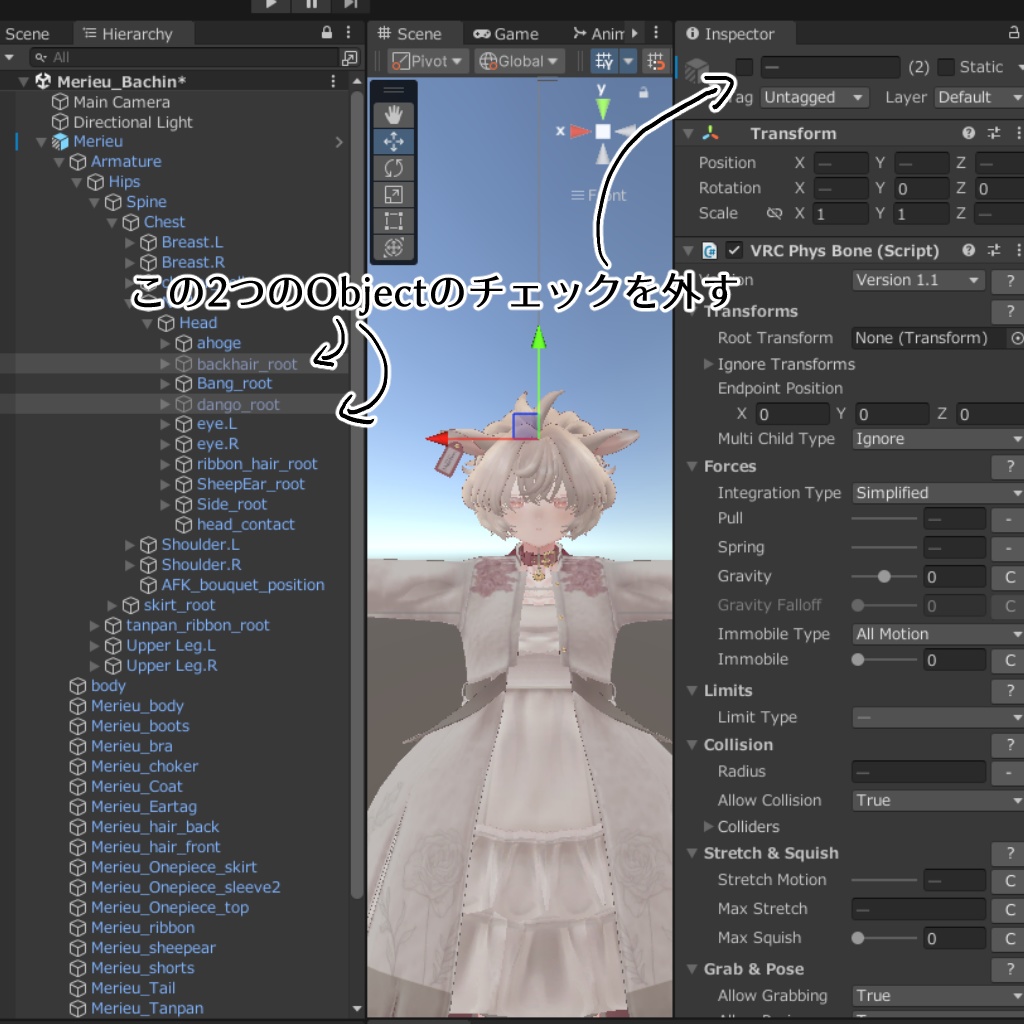The height and width of the screenshot is (1024, 1024).
Task: Click the Endpoint Position X field
Action: [792, 414]
